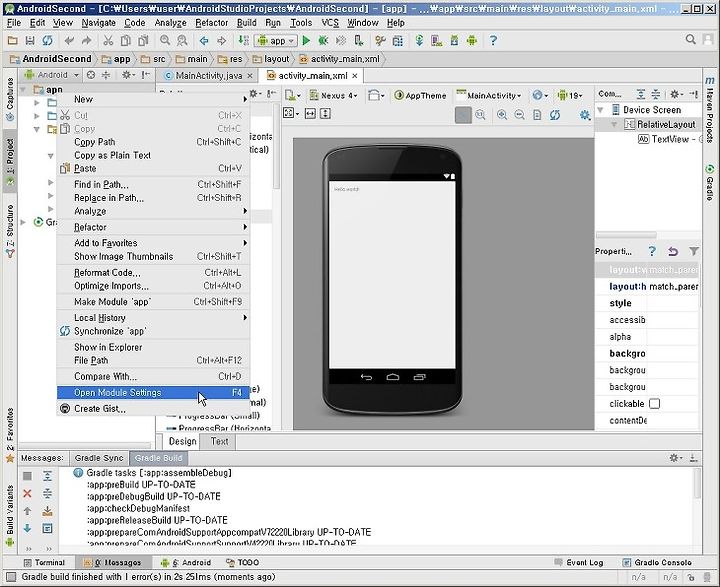Viewport: 720px width, 587px height.
Task: Open the Android project view dropdown
Action: (x=51, y=75)
